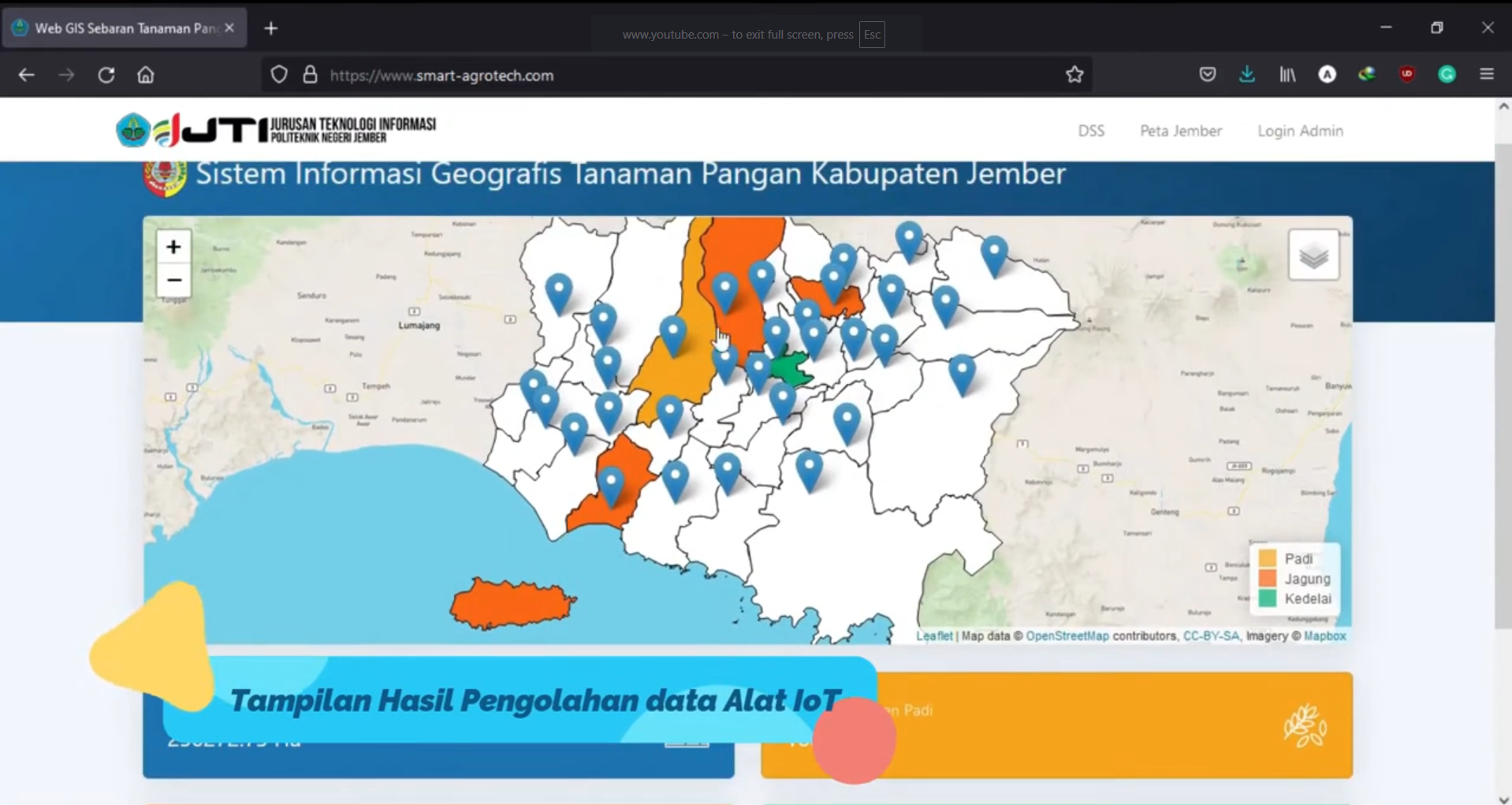The image size is (1512, 805).
Task: Zoom in on the Jember map
Action: pyautogui.click(x=173, y=247)
